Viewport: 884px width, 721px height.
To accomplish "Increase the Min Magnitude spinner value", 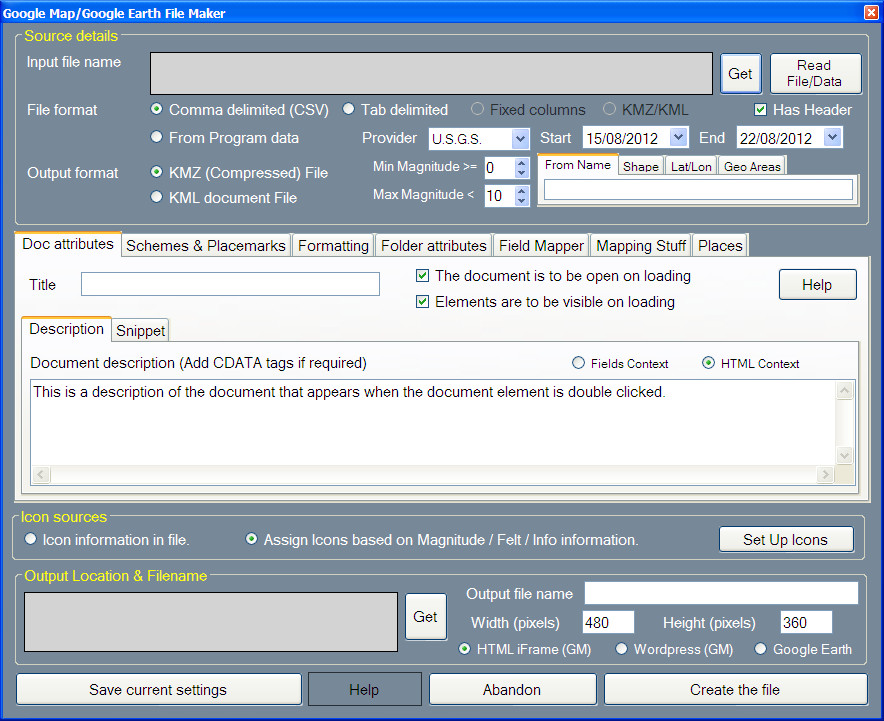I will [x=521, y=163].
